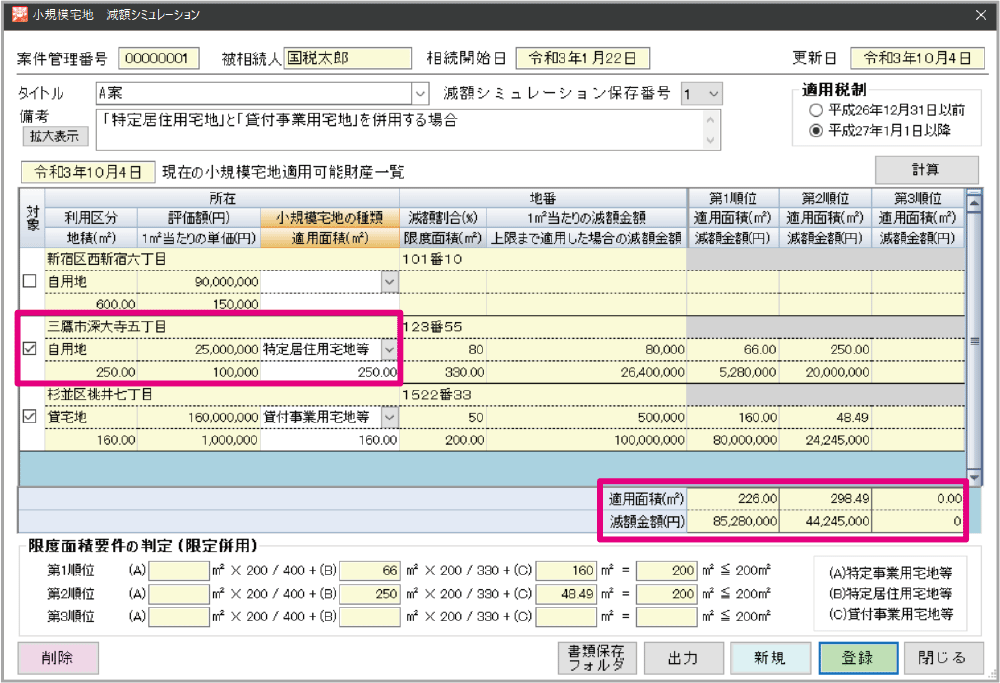Viewport: 1000px width, 683px height.
Task: Click the 被相続人 name field
Action: 348,58
